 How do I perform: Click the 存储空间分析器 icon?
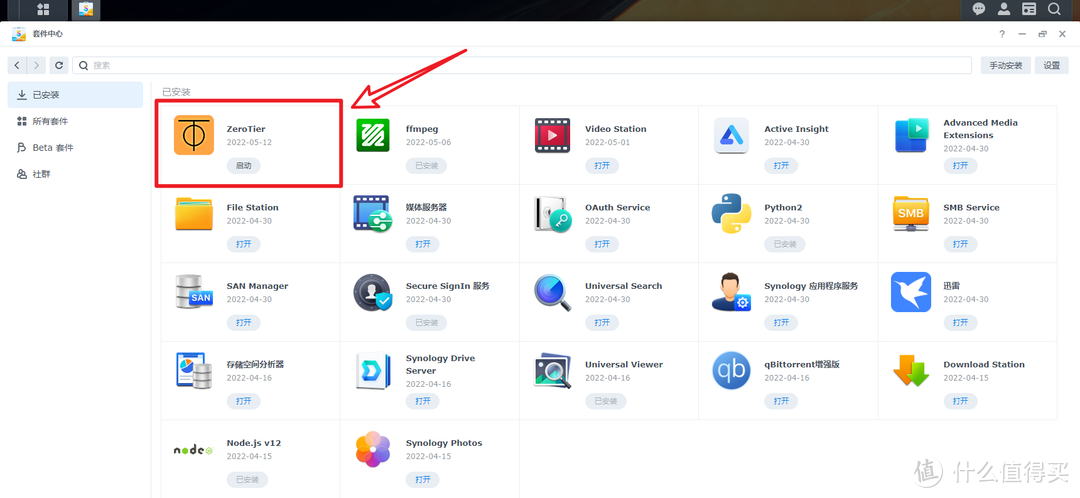click(x=194, y=371)
